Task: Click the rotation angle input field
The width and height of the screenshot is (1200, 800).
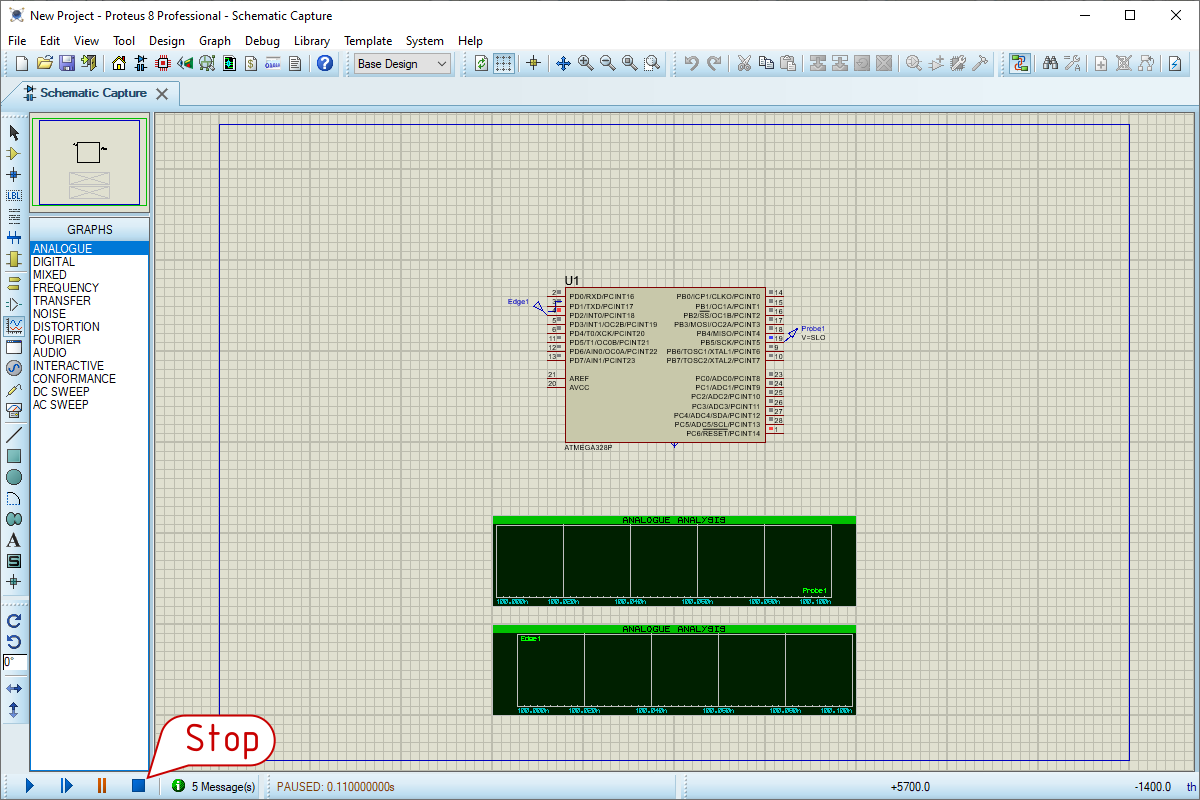Action: 15,662
